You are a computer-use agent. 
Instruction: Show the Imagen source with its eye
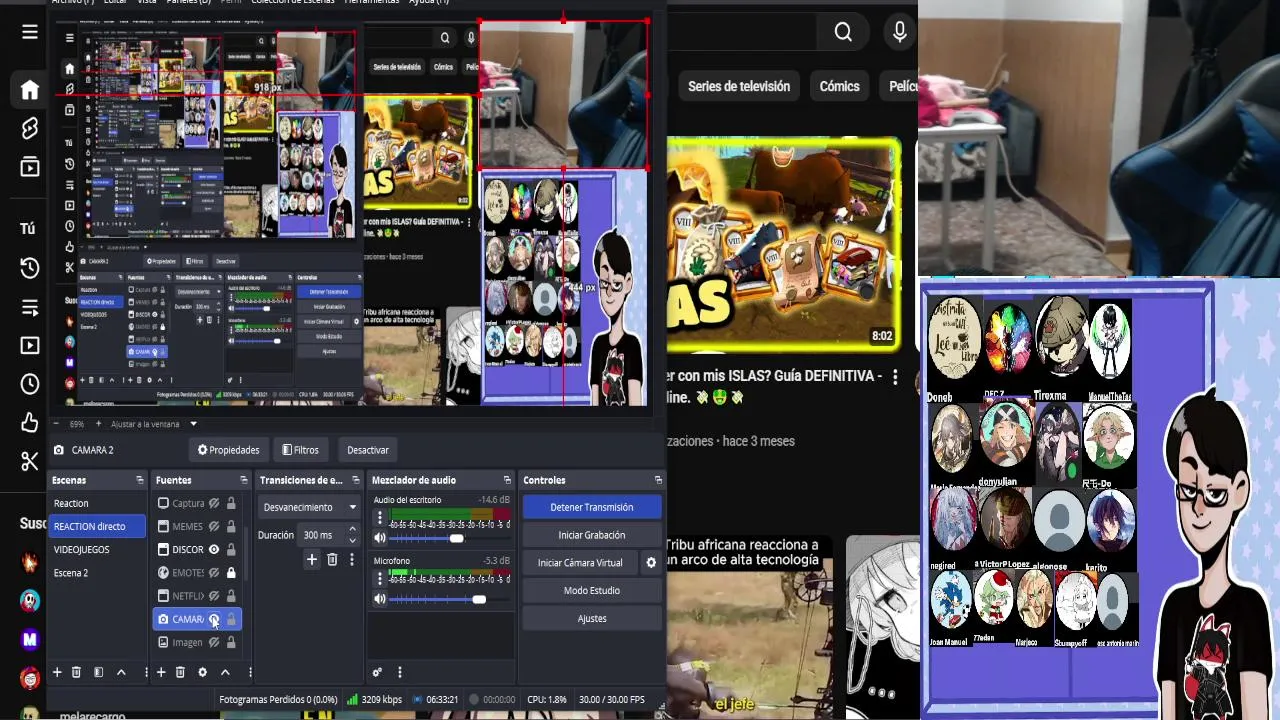coord(214,643)
